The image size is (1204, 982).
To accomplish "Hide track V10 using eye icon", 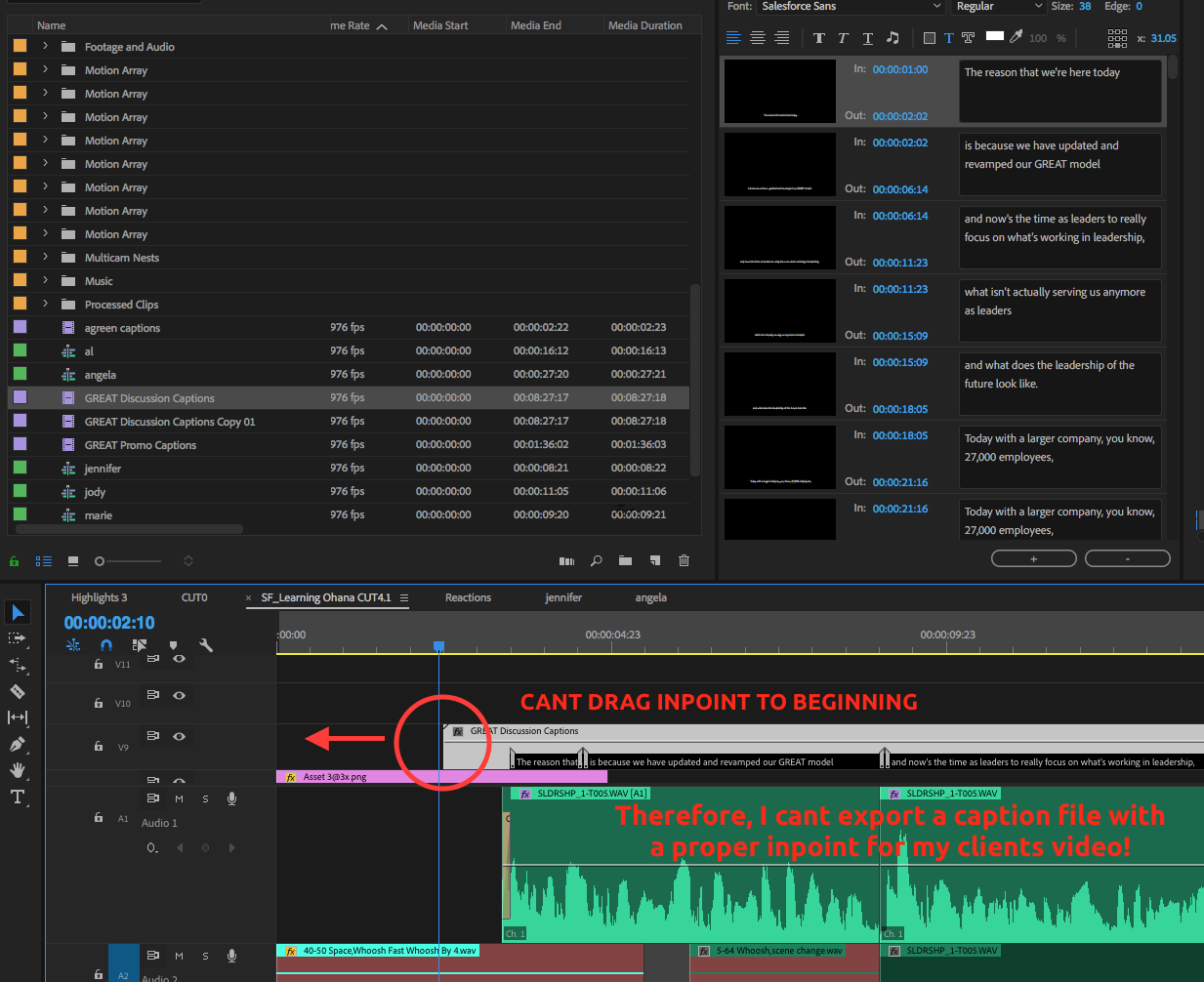I will [x=179, y=695].
